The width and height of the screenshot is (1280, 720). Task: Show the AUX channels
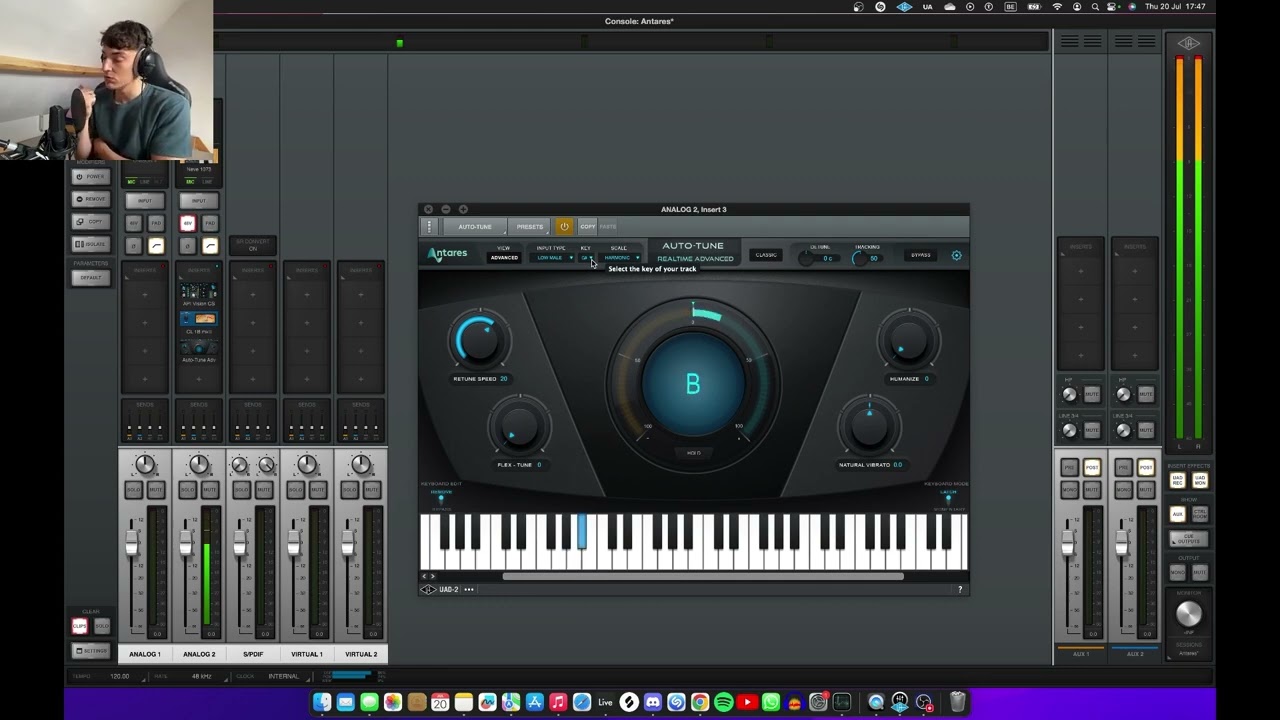[1178, 514]
